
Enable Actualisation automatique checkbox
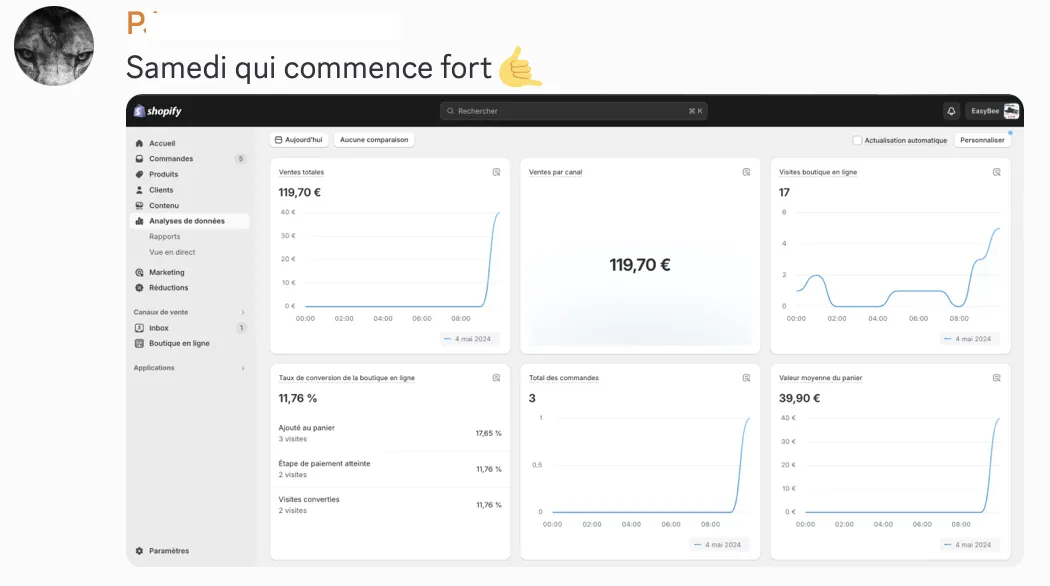[857, 141]
